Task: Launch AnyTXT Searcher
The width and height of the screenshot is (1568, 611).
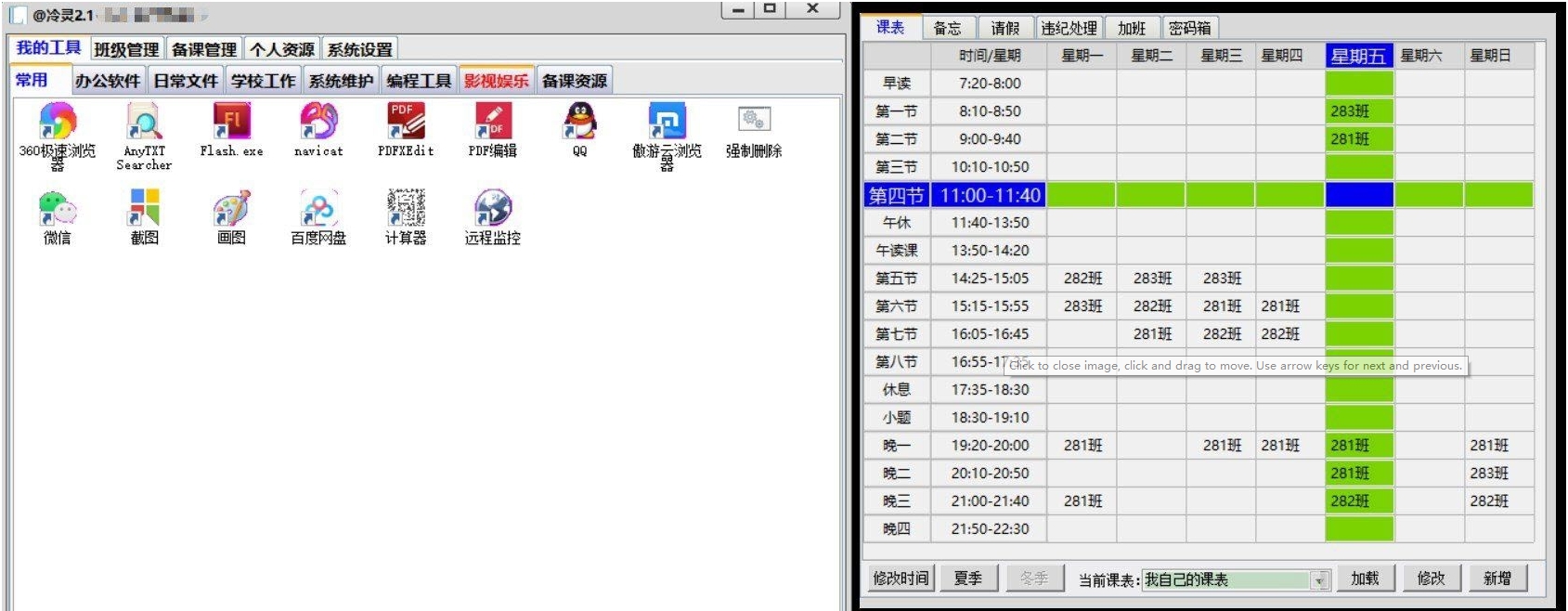Action: coord(144,136)
